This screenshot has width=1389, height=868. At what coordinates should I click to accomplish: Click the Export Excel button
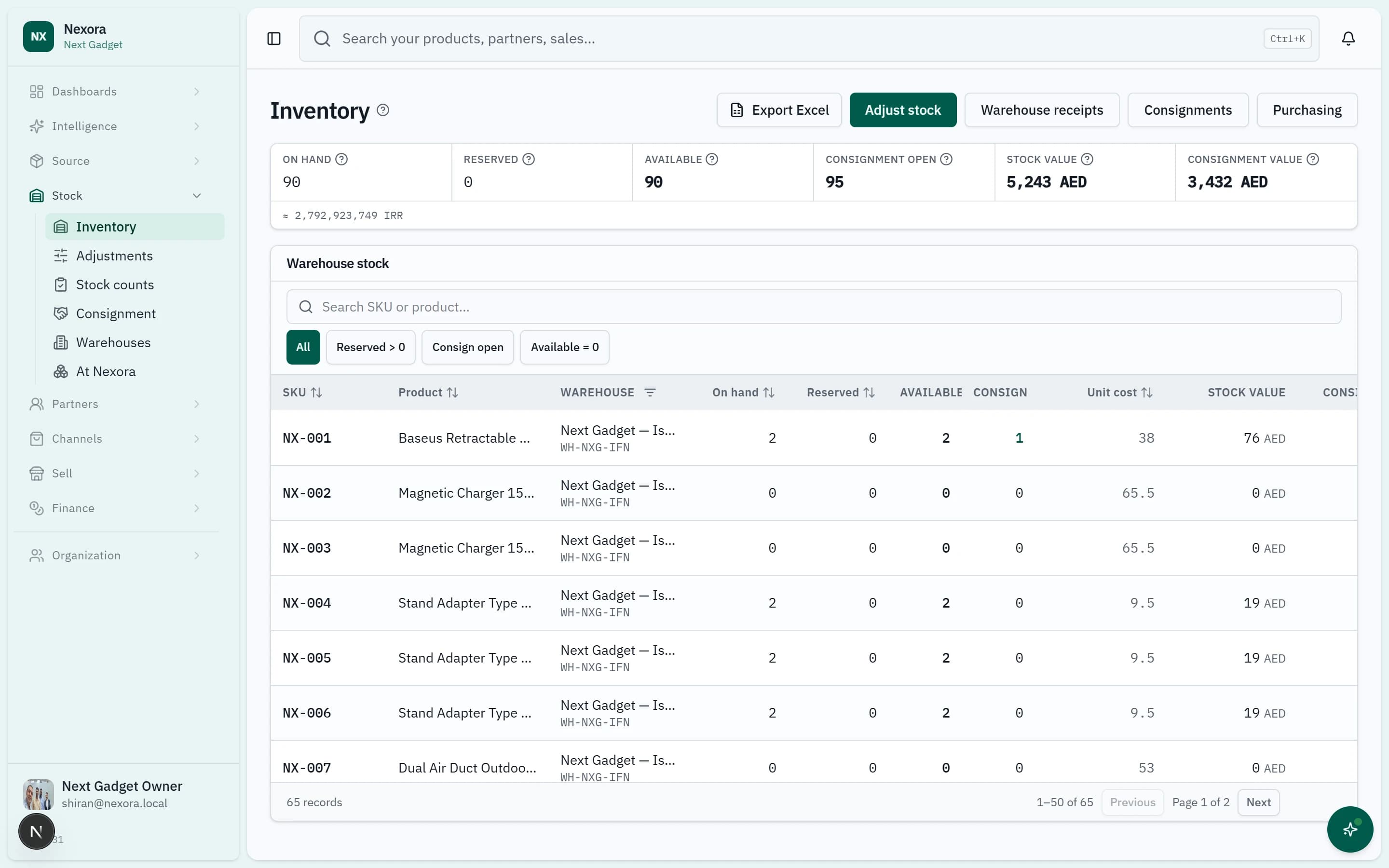(x=779, y=110)
